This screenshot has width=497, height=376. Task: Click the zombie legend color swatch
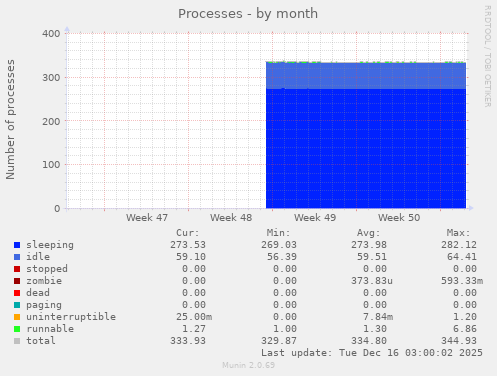17,281
